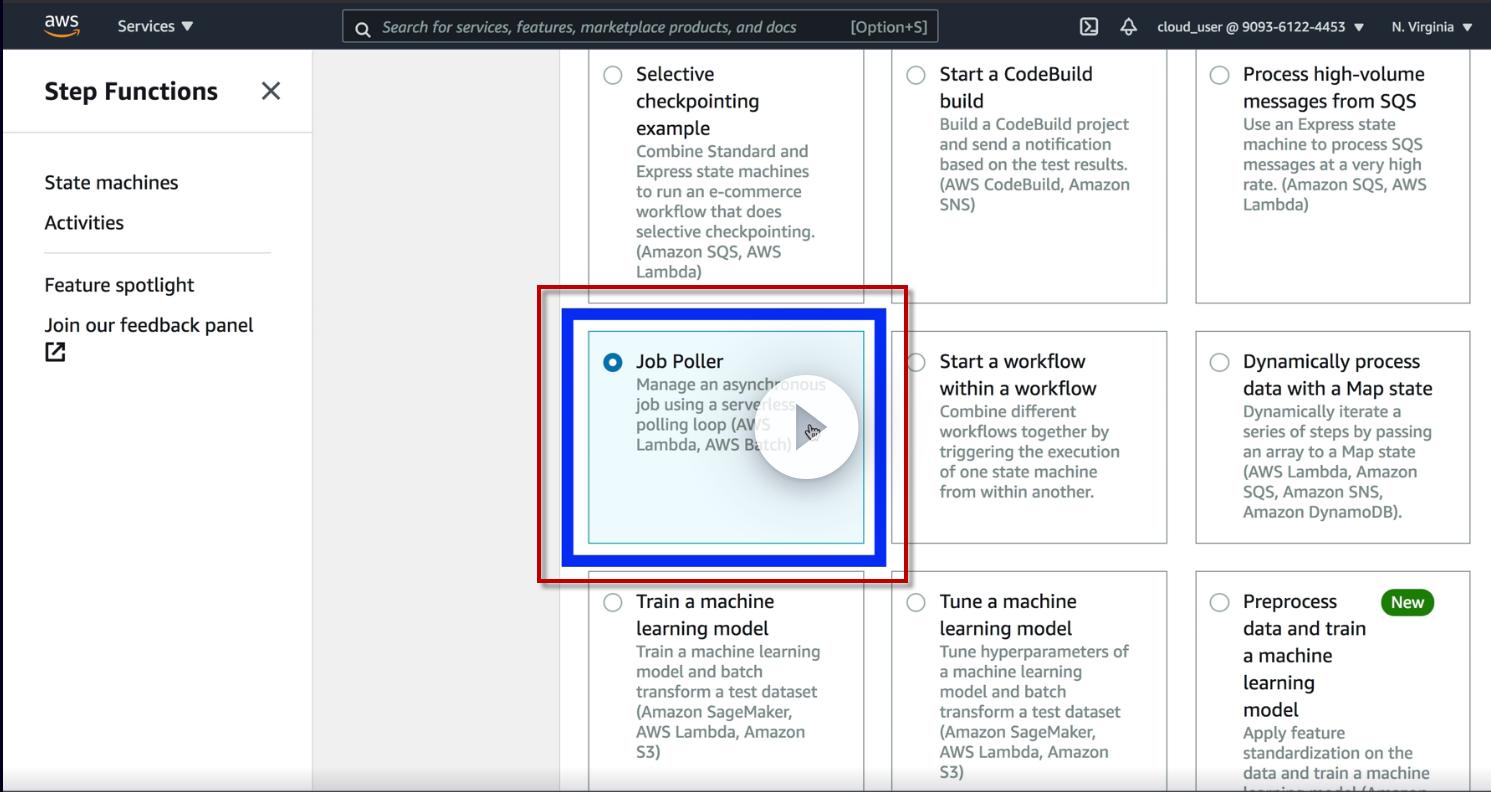Click the '[Option+S]' shortcut hint

[889, 27]
